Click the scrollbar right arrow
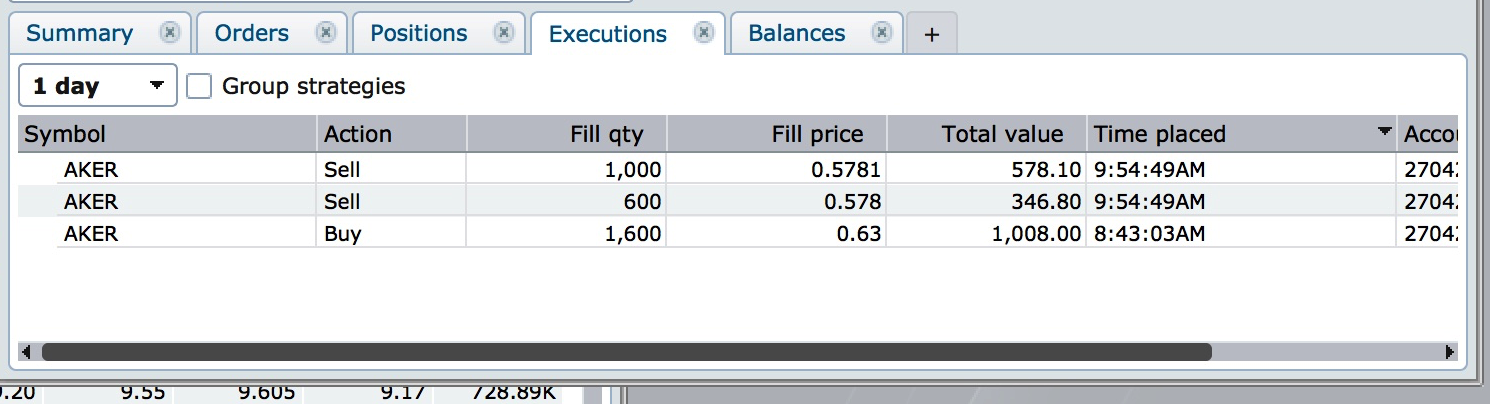The height and width of the screenshot is (404, 1490). [x=1450, y=352]
